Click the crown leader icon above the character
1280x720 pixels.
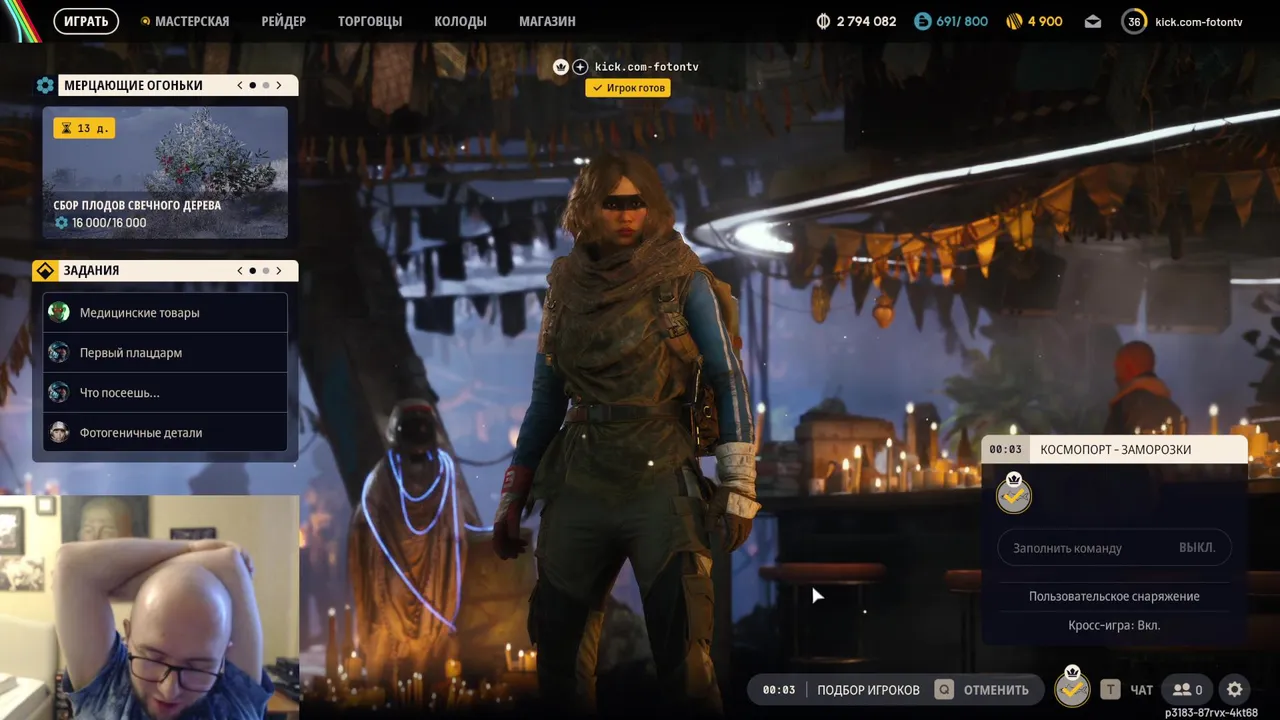tap(561, 67)
